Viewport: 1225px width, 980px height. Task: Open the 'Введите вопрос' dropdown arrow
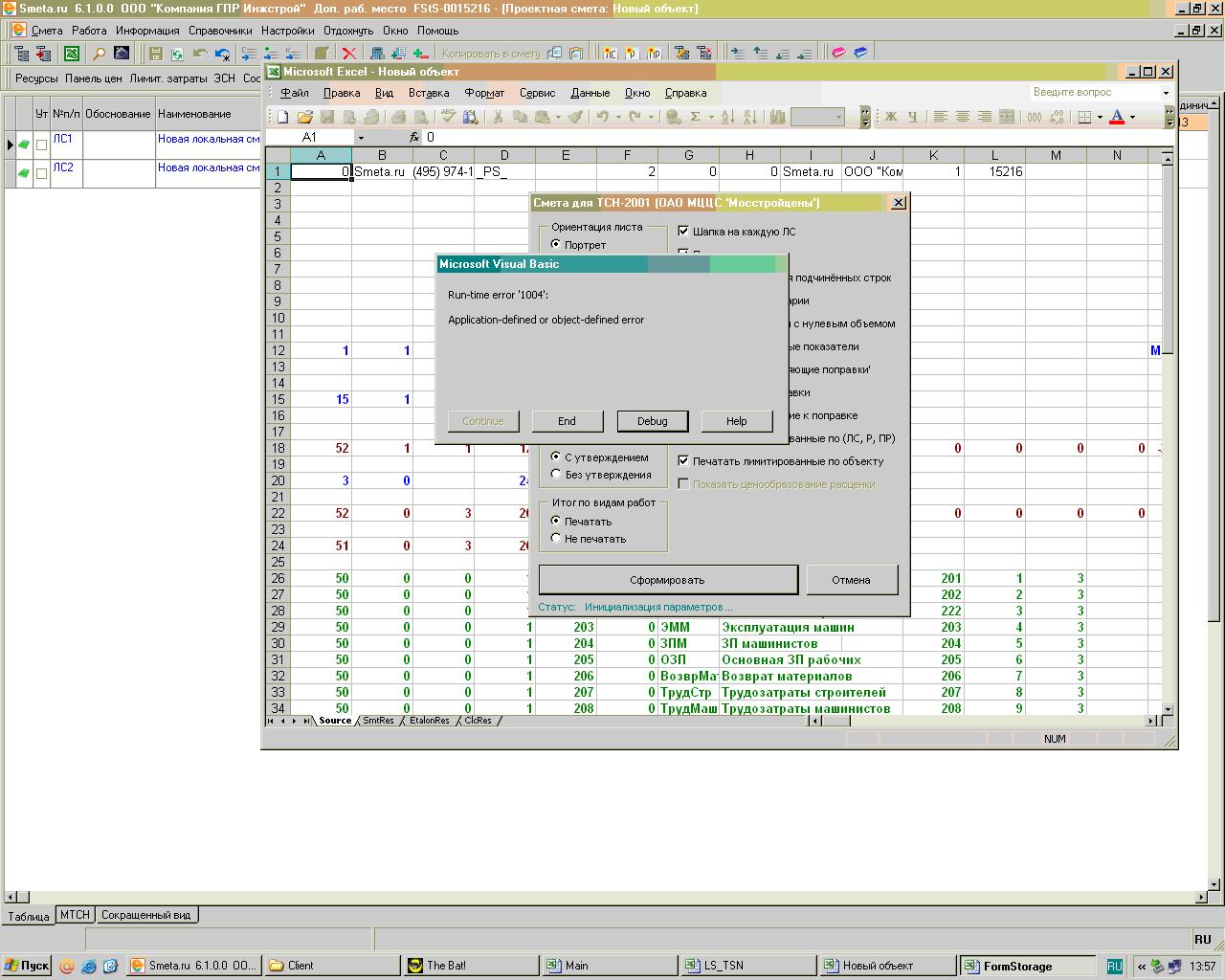tap(1166, 93)
